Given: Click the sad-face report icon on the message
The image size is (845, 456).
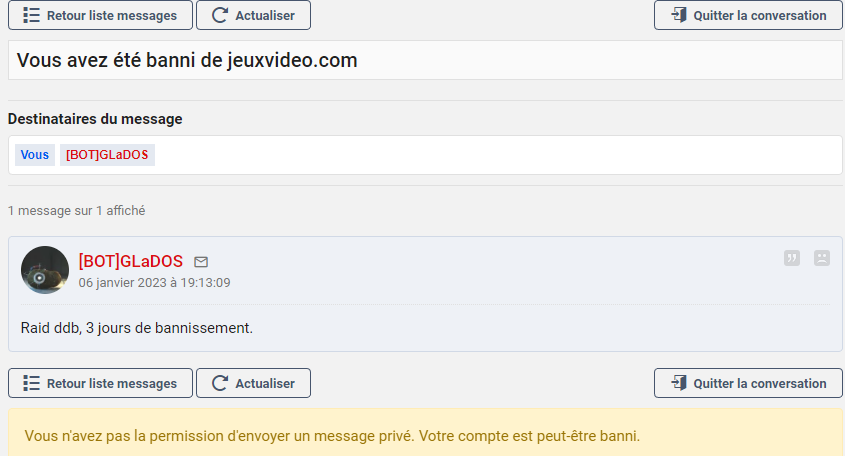Looking at the screenshot, I should point(821,258).
